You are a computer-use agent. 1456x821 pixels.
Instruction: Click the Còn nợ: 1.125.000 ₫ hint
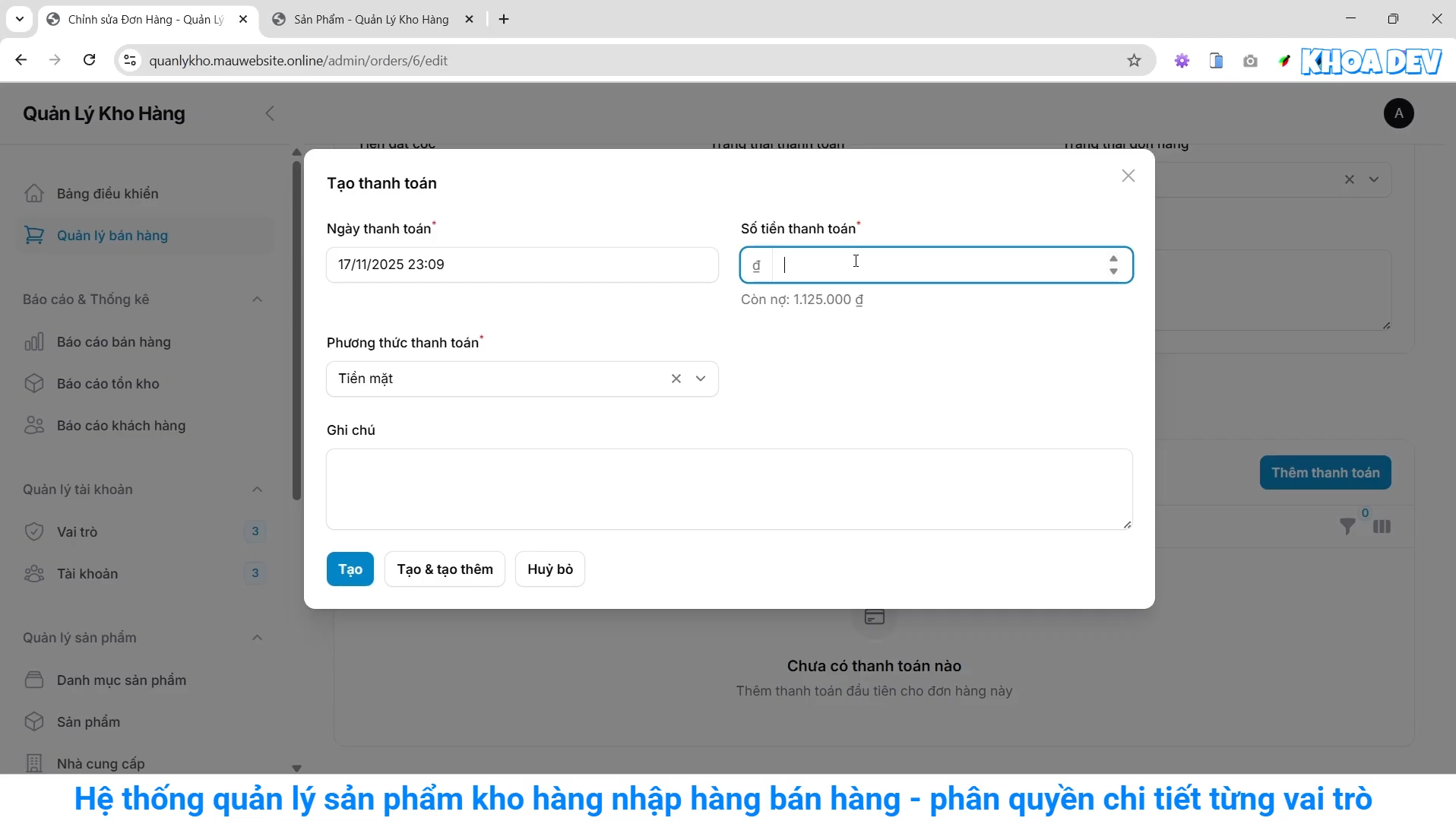(802, 300)
